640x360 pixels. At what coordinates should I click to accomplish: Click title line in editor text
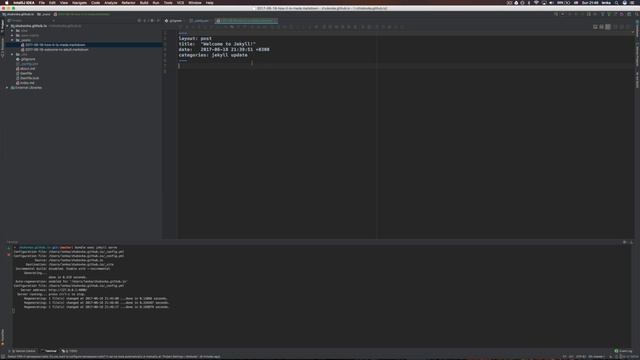click(x=217, y=44)
